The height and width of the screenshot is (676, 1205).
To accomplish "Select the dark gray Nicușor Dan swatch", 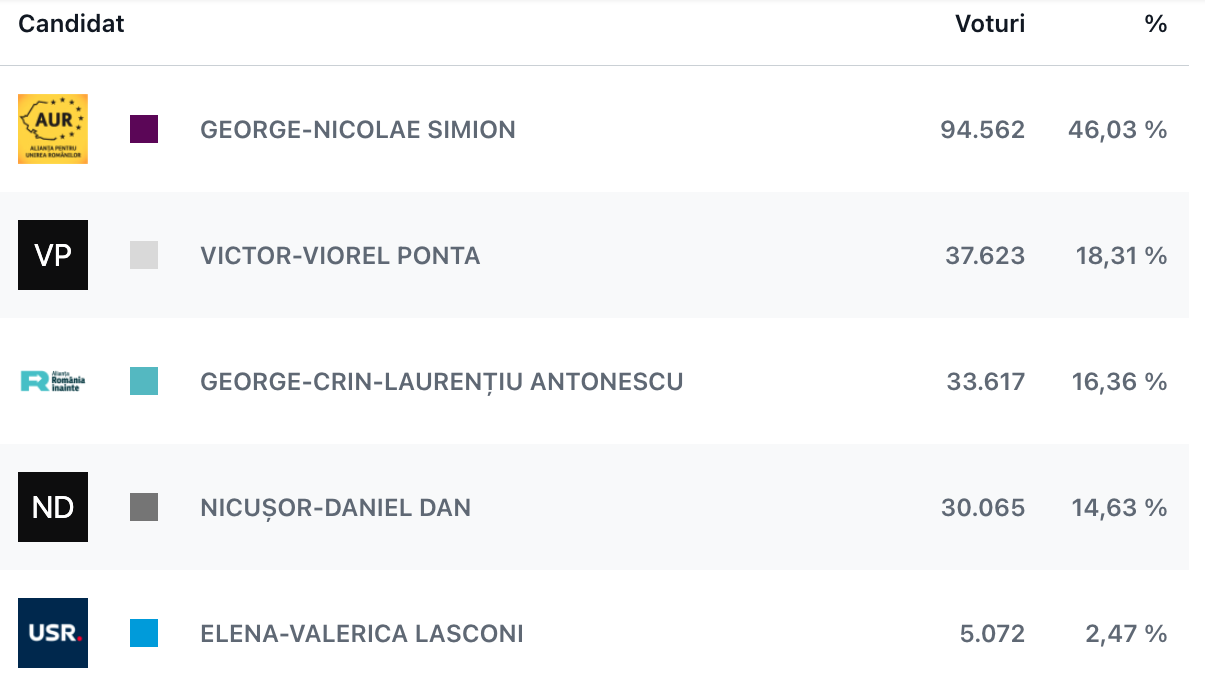I will 144,507.
